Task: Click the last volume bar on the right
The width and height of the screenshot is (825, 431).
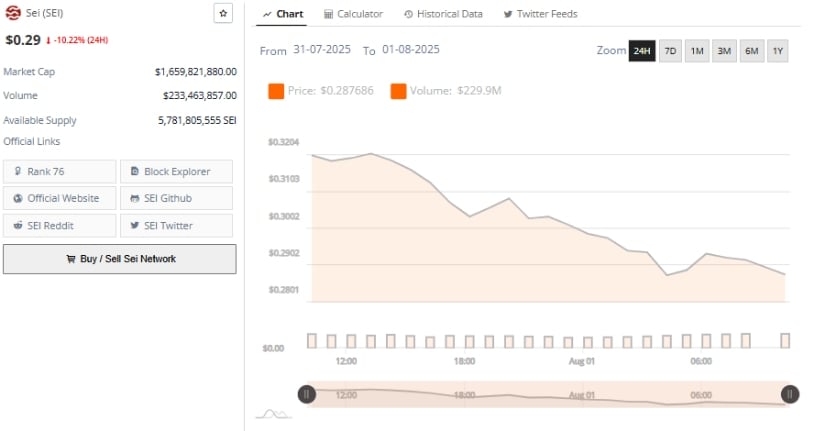Action: click(785, 340)
